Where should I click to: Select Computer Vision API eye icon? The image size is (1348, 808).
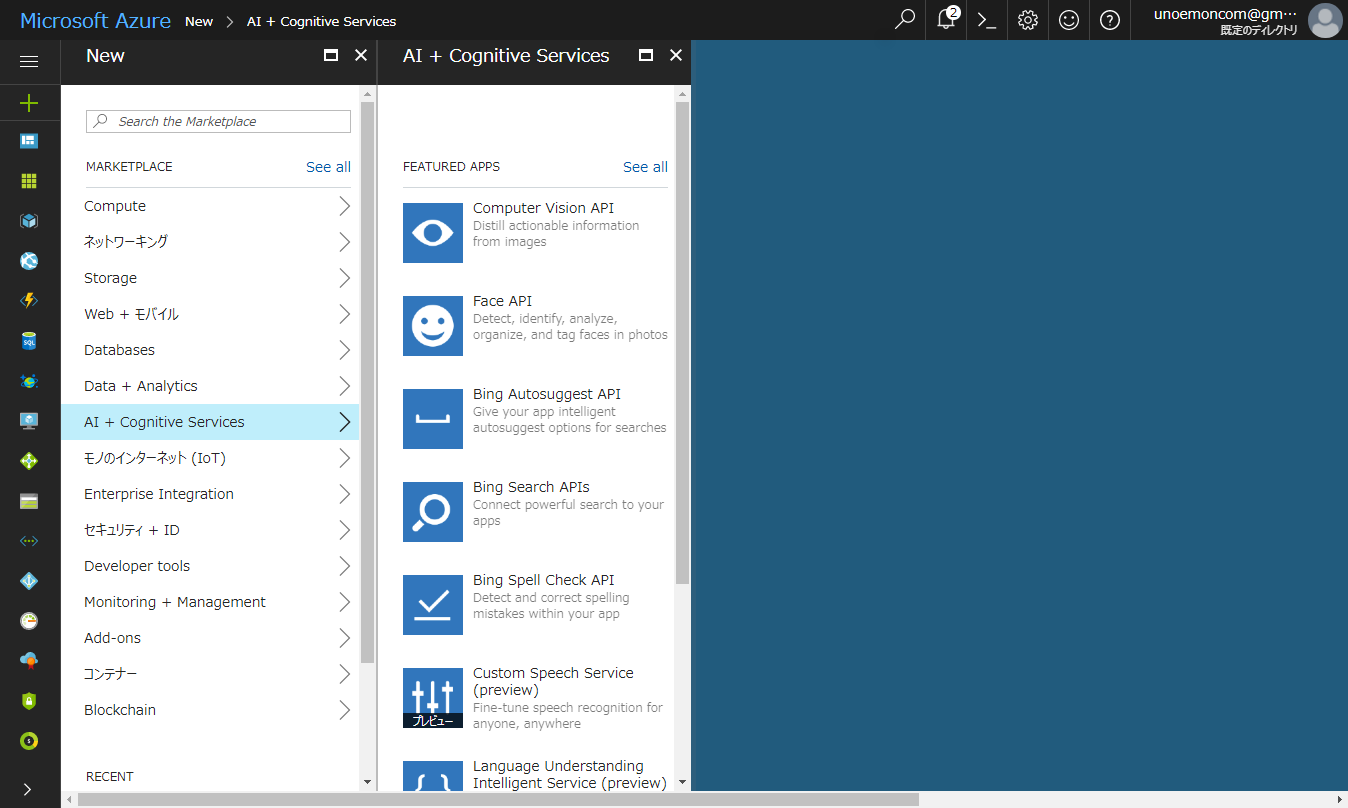pyautogui.click(x=433, y=233)
